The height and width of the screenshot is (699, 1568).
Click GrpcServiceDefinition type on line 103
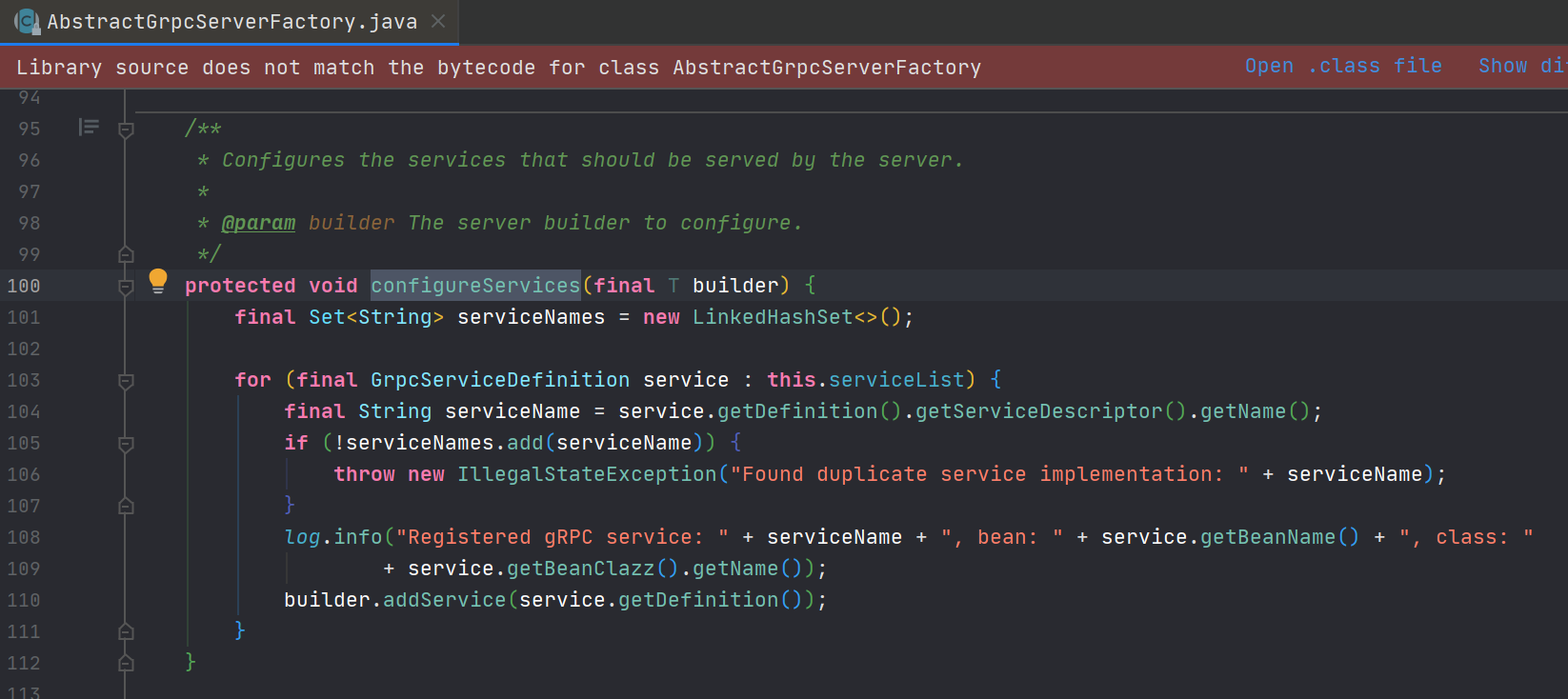[x=500, y=380]
